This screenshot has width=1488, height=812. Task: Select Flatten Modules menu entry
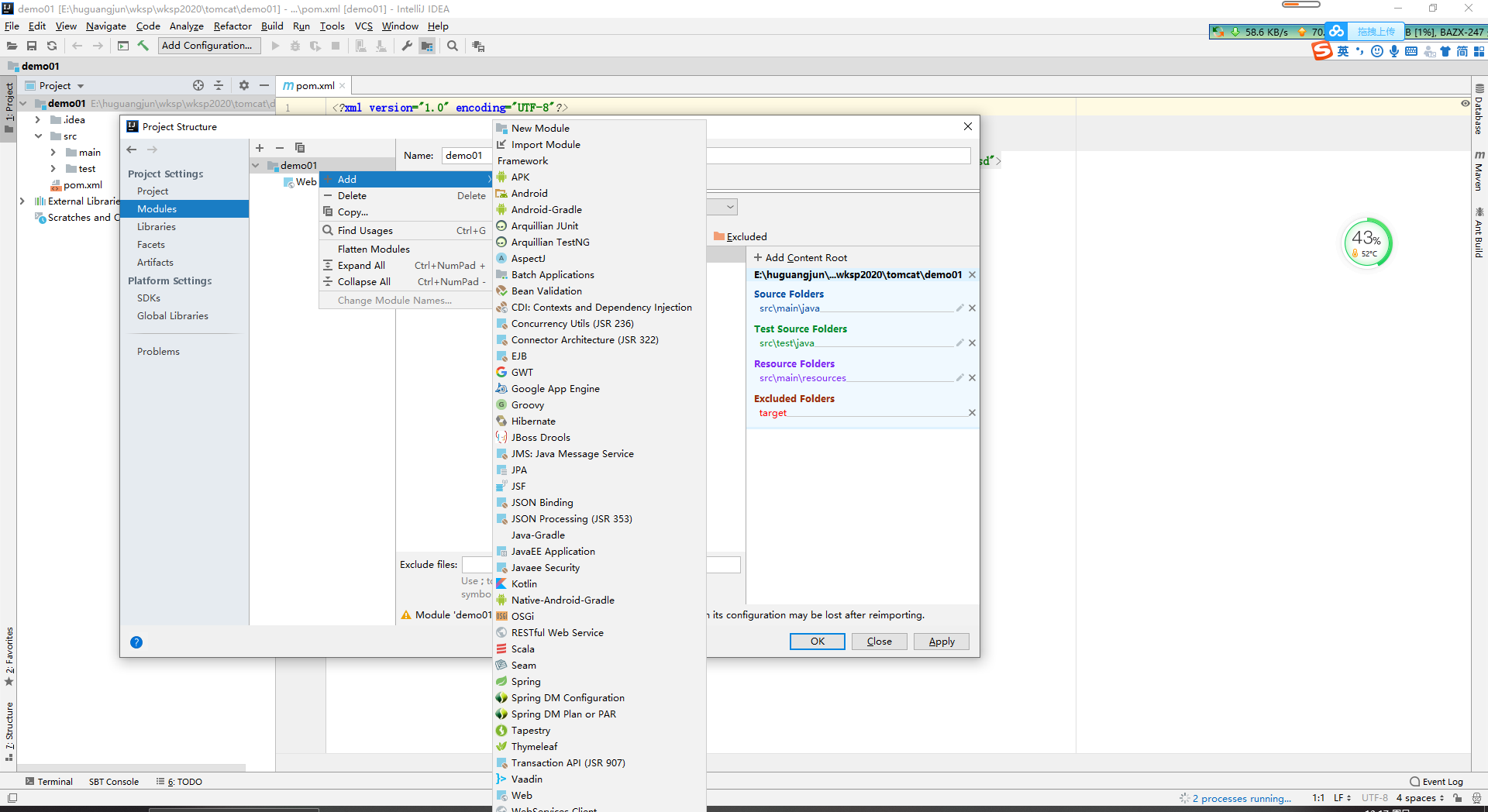coord(405,249)
